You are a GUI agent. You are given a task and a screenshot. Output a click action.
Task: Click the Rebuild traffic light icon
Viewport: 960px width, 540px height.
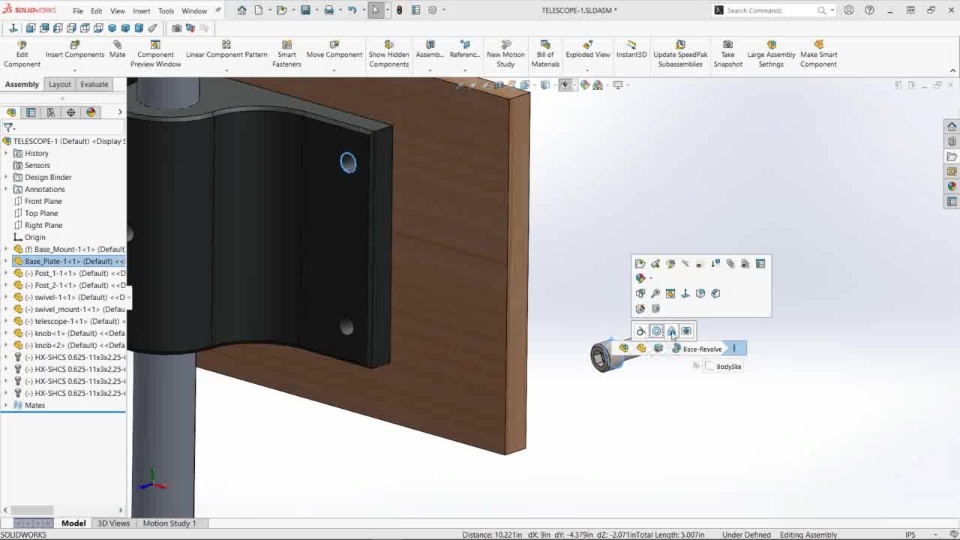pyautogui.click(x=399, y=10)
